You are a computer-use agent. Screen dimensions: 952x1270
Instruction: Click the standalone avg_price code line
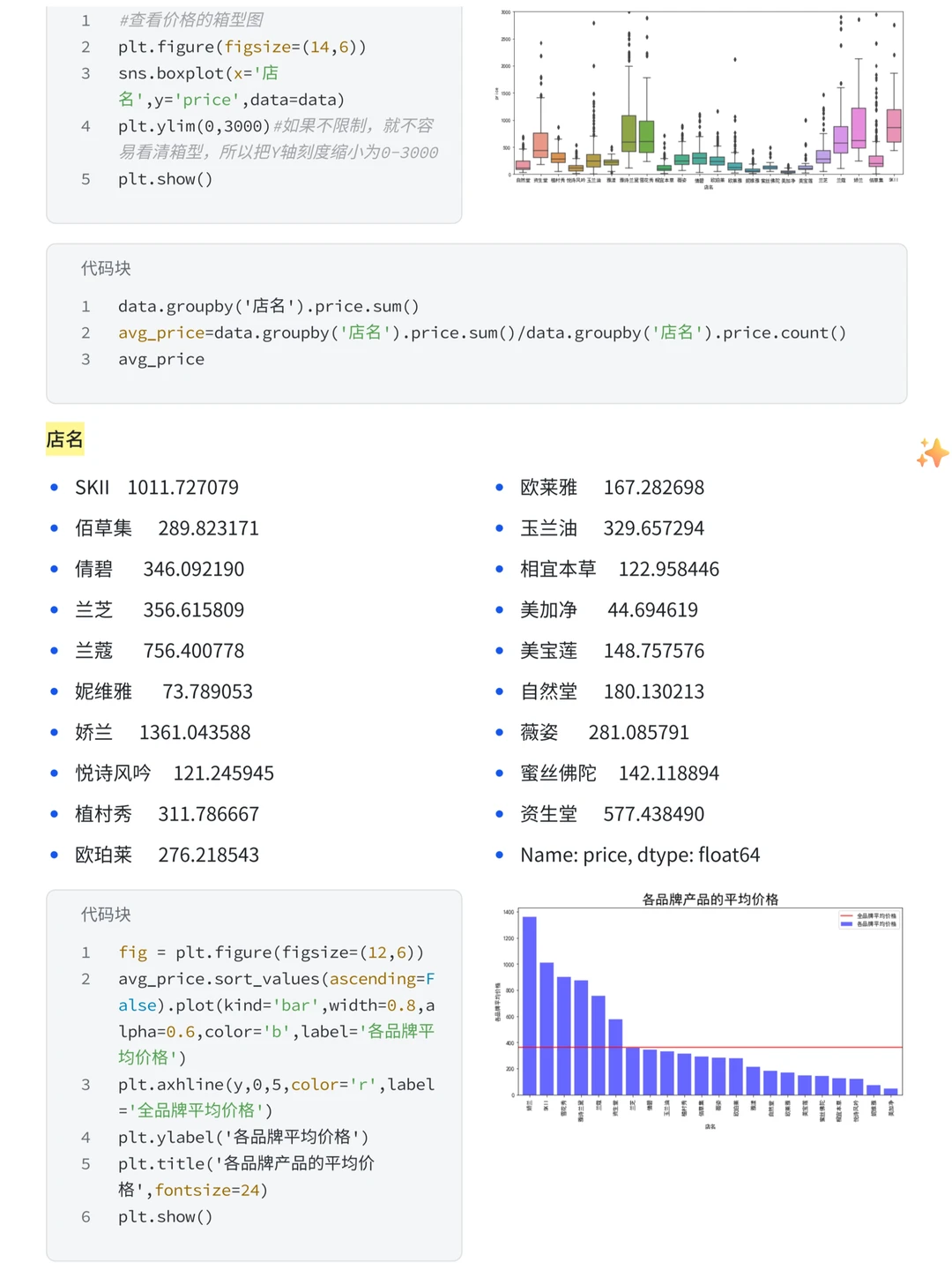pyautogui.click(x=161, y=359)
